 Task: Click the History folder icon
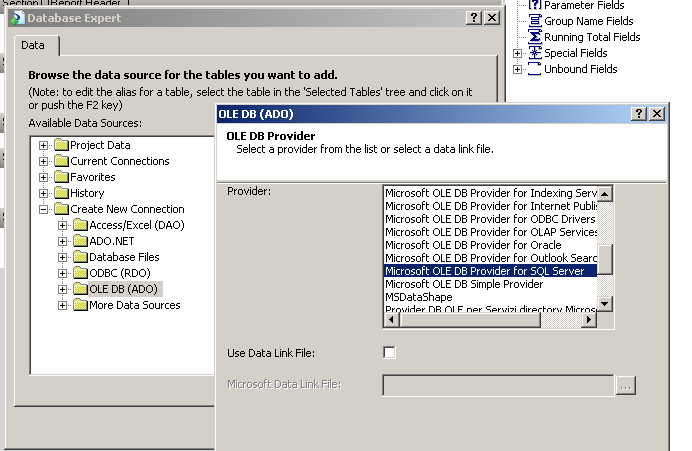tap(61, 193)
